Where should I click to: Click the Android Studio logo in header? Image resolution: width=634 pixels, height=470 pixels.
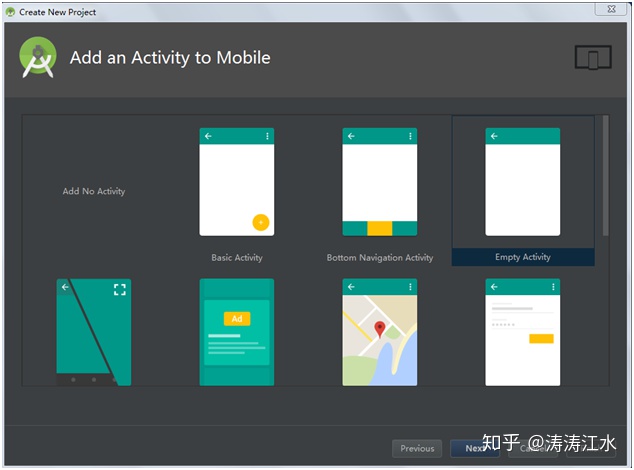point(38,57)
